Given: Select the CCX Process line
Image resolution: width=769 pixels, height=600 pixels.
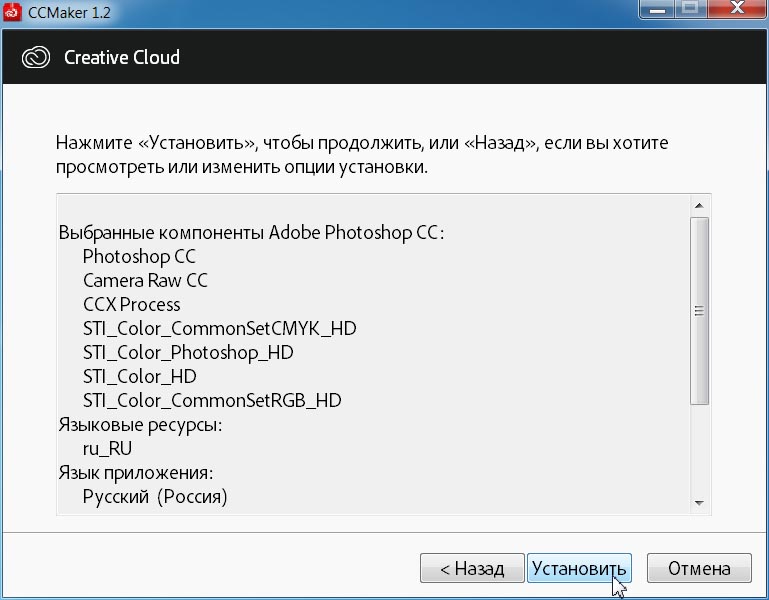Looking at the screenshot, I should (x=131, y=304).
